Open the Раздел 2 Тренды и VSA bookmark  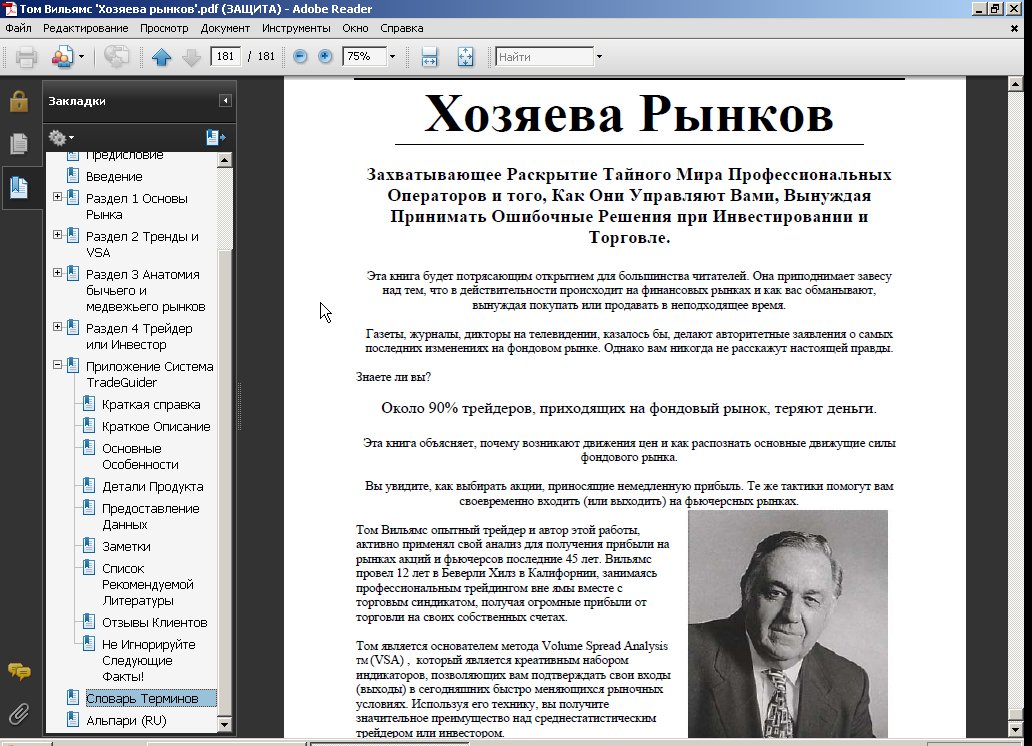(142, 245)
